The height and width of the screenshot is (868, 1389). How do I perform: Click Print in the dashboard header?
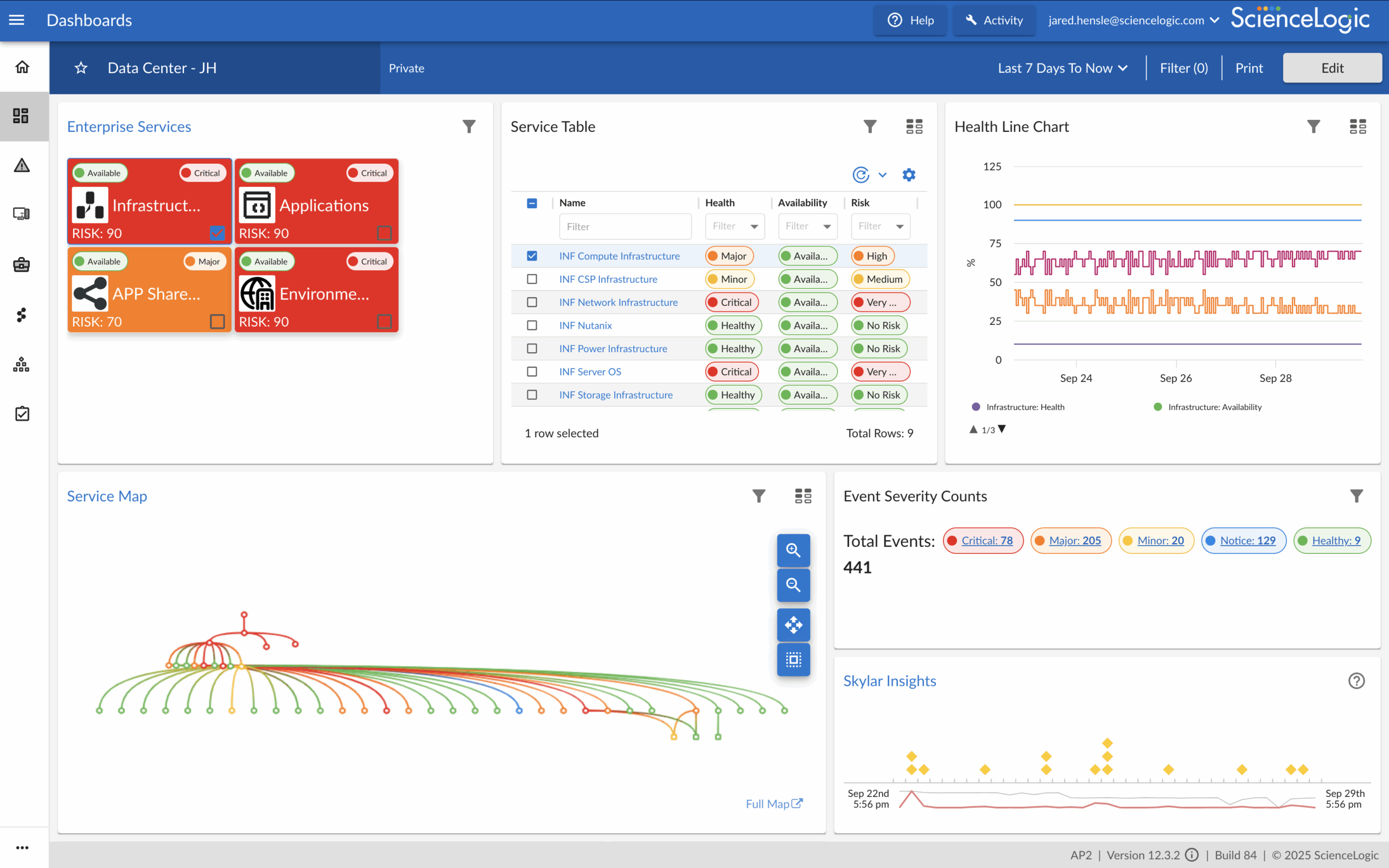click(x=1249, y=68)
